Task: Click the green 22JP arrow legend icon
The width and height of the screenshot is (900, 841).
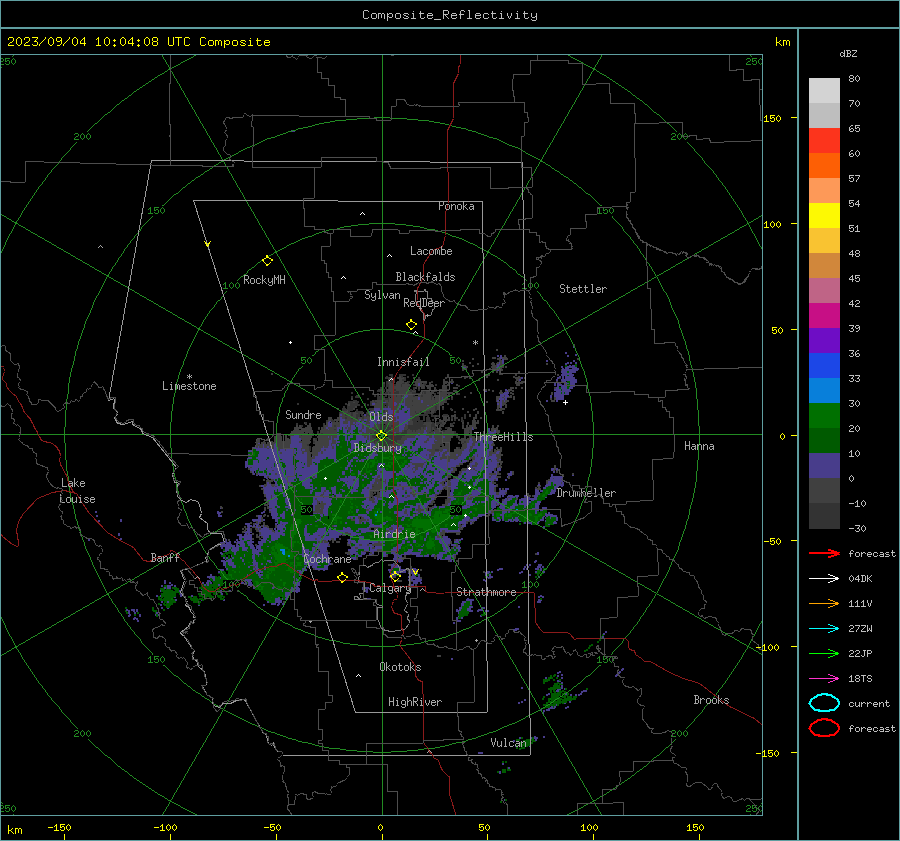Action: click(824, 653)
